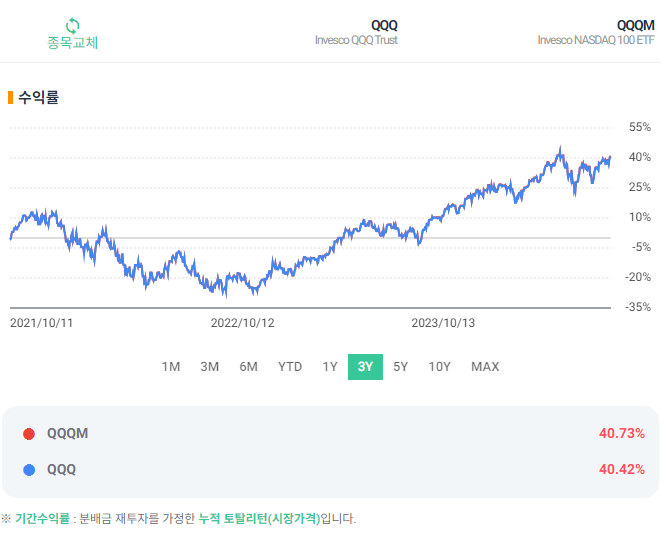Show the MAX time range

tap(485, 366)
